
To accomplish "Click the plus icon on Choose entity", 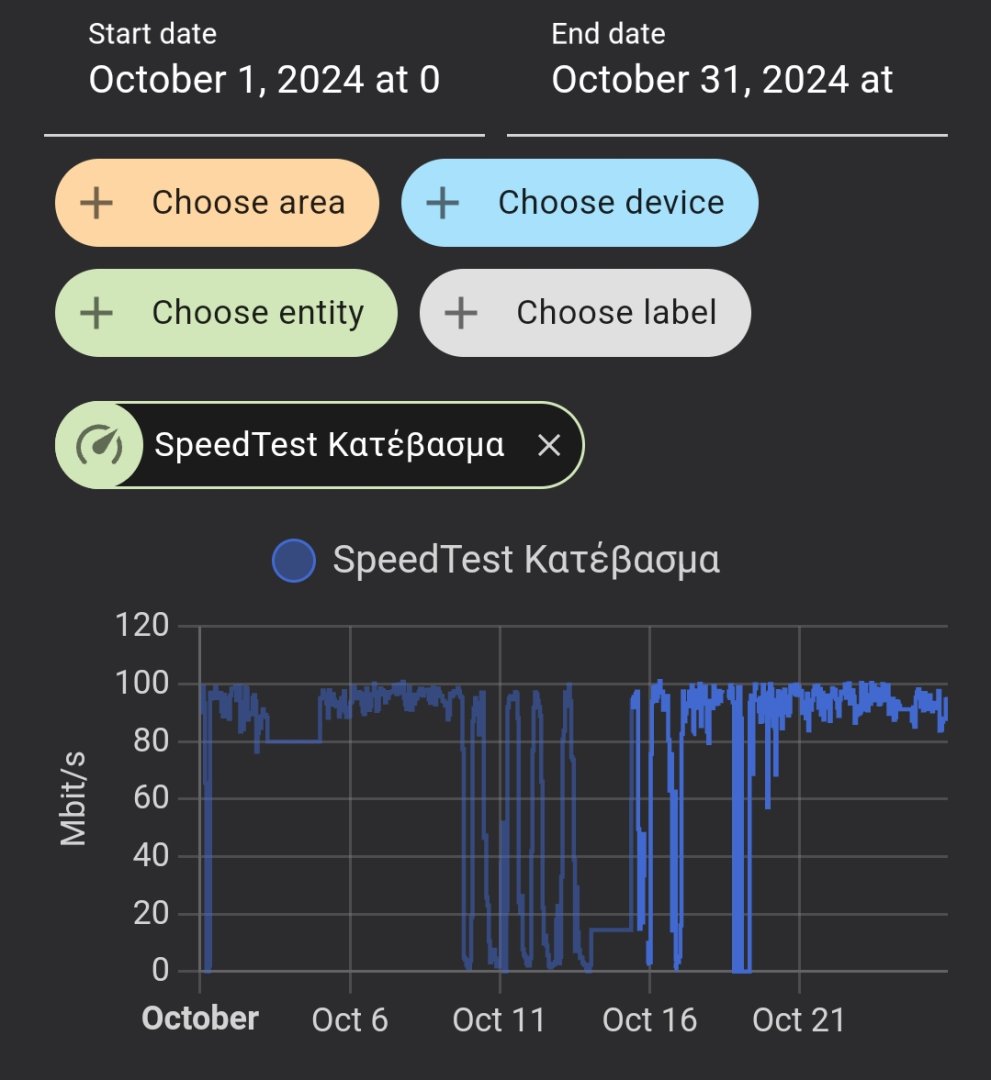I will 96,313.
